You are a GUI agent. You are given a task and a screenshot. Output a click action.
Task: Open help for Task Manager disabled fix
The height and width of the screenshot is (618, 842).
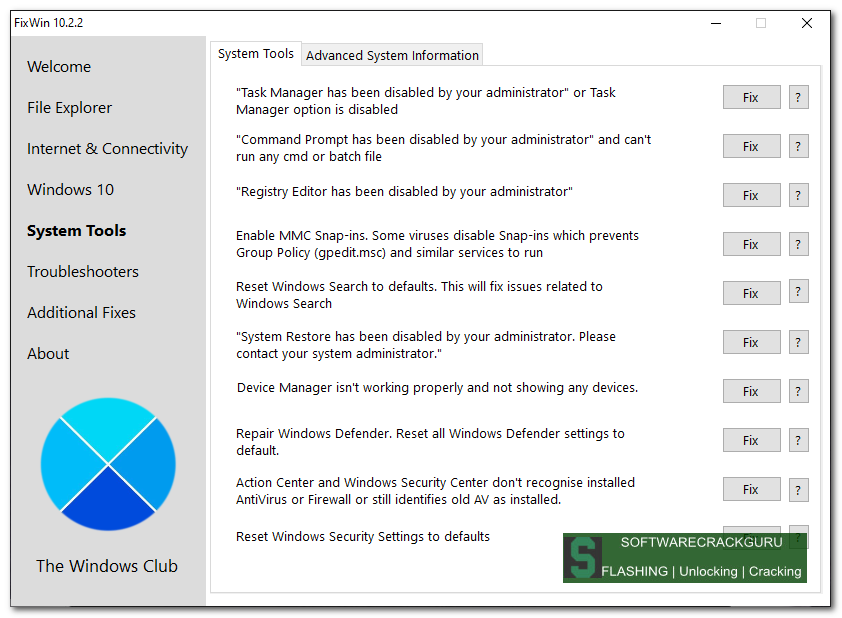(x=798, y=97)
